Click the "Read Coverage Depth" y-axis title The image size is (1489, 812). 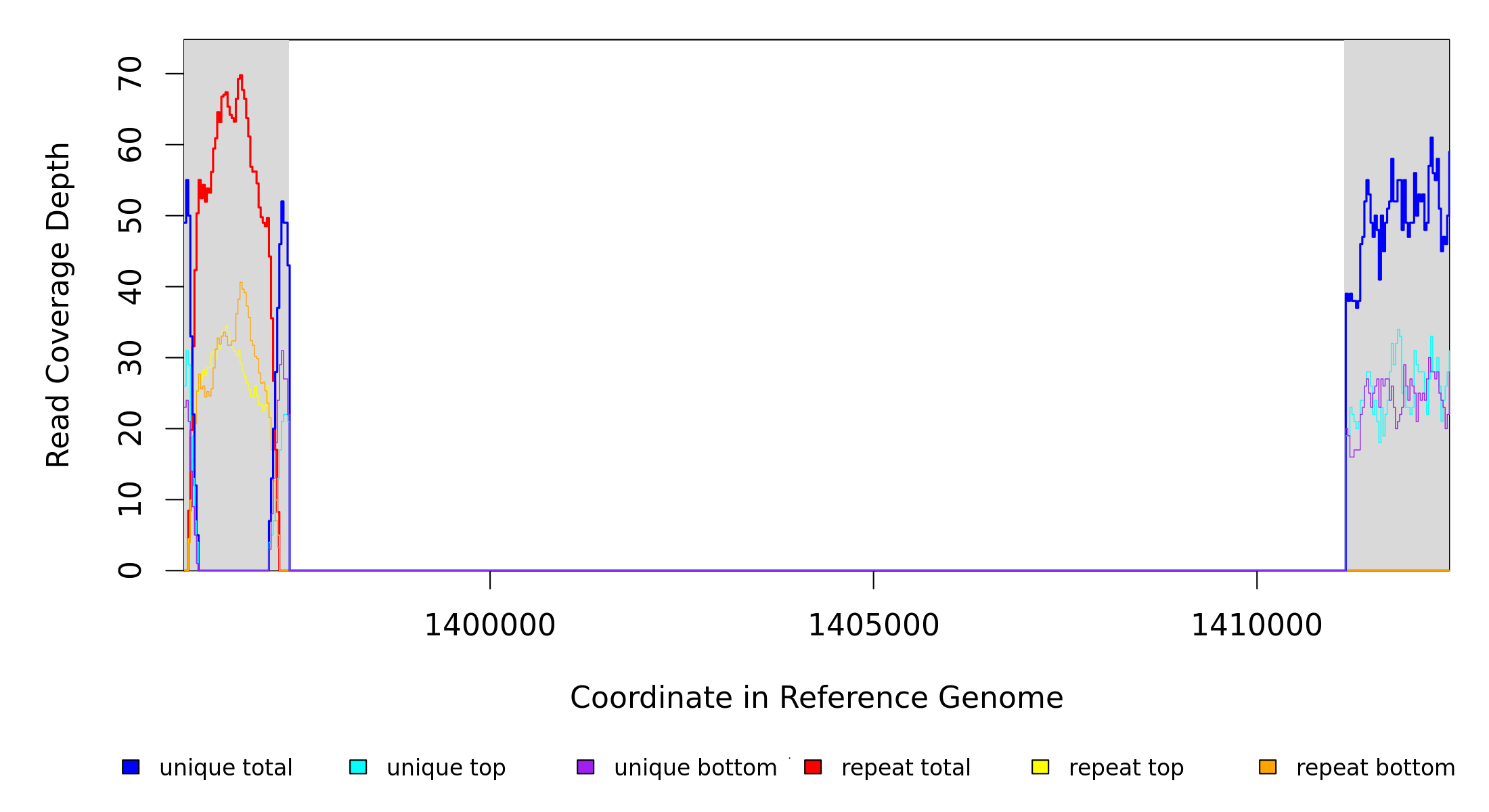click(58, 304)
